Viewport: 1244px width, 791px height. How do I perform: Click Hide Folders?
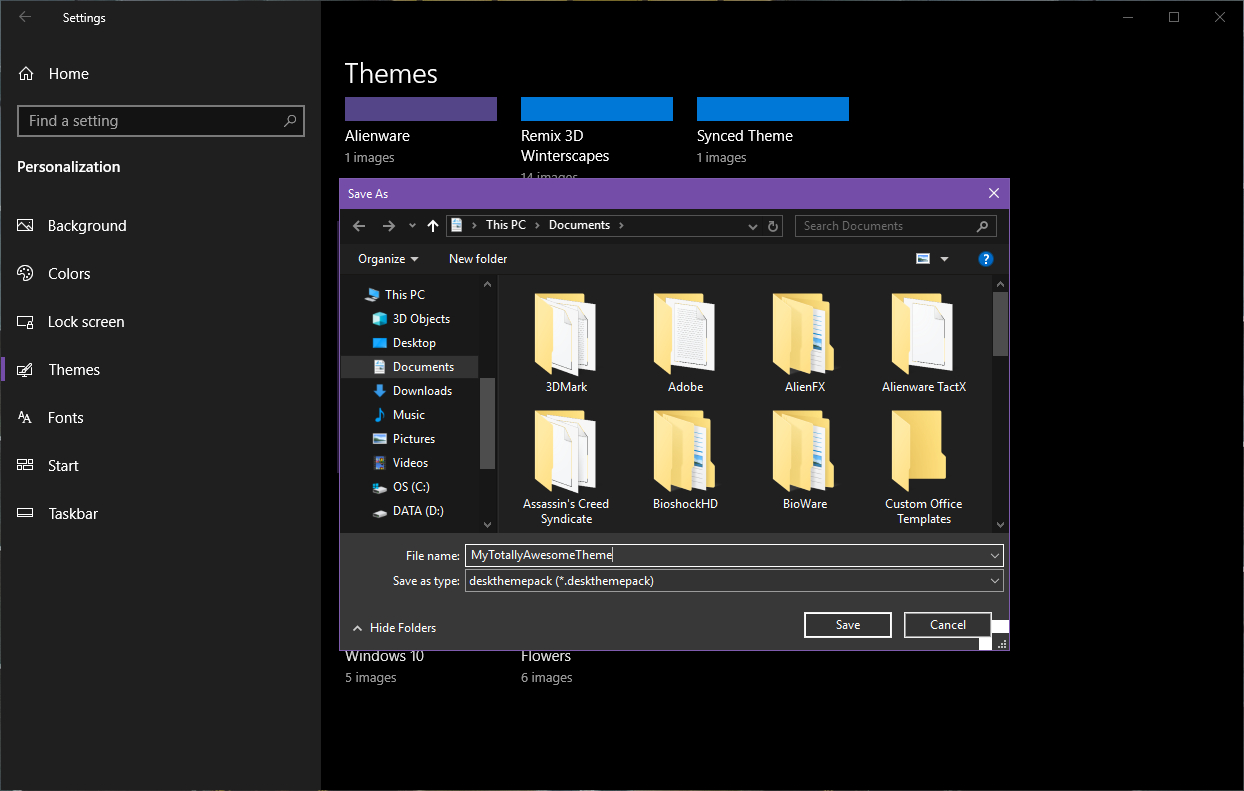402,628
